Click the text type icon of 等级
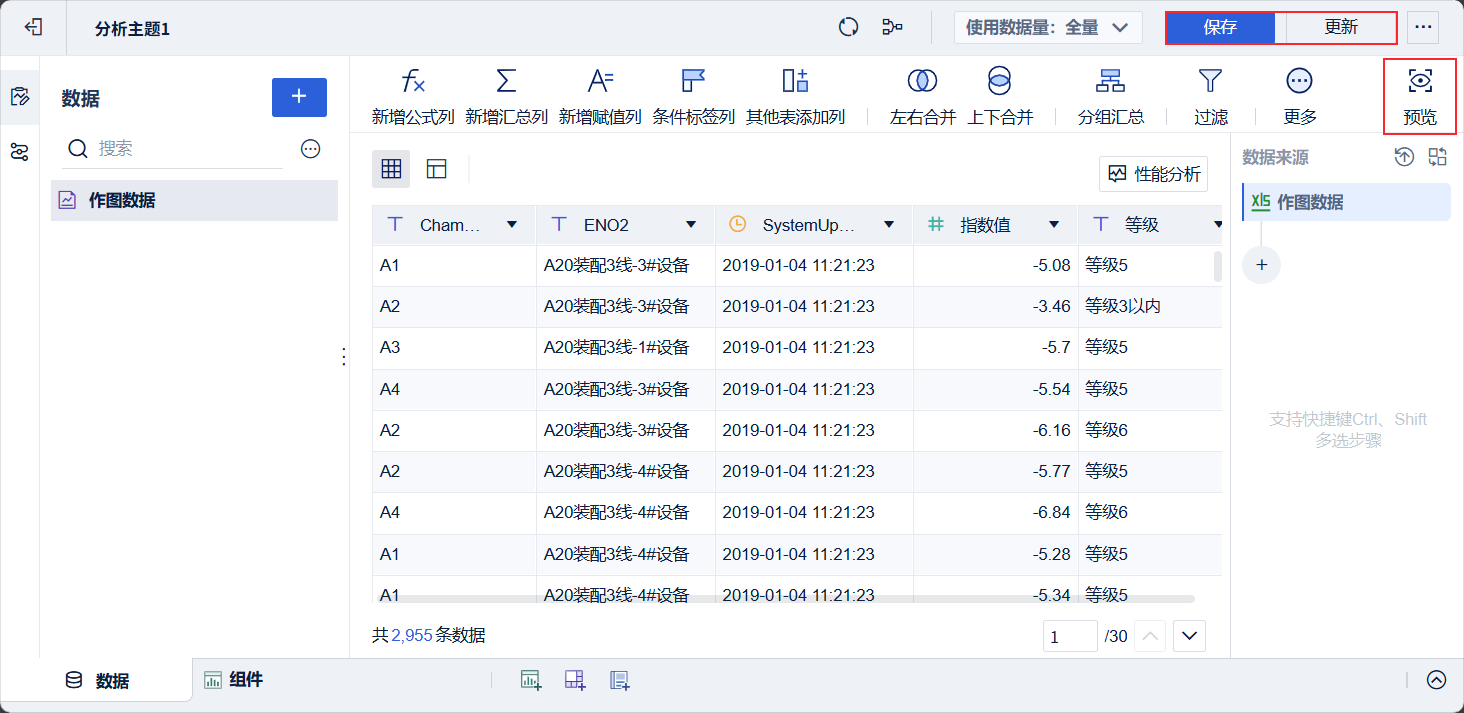Image resolution: width=1464 pixels, height=713 pixels. [1101, 225]
